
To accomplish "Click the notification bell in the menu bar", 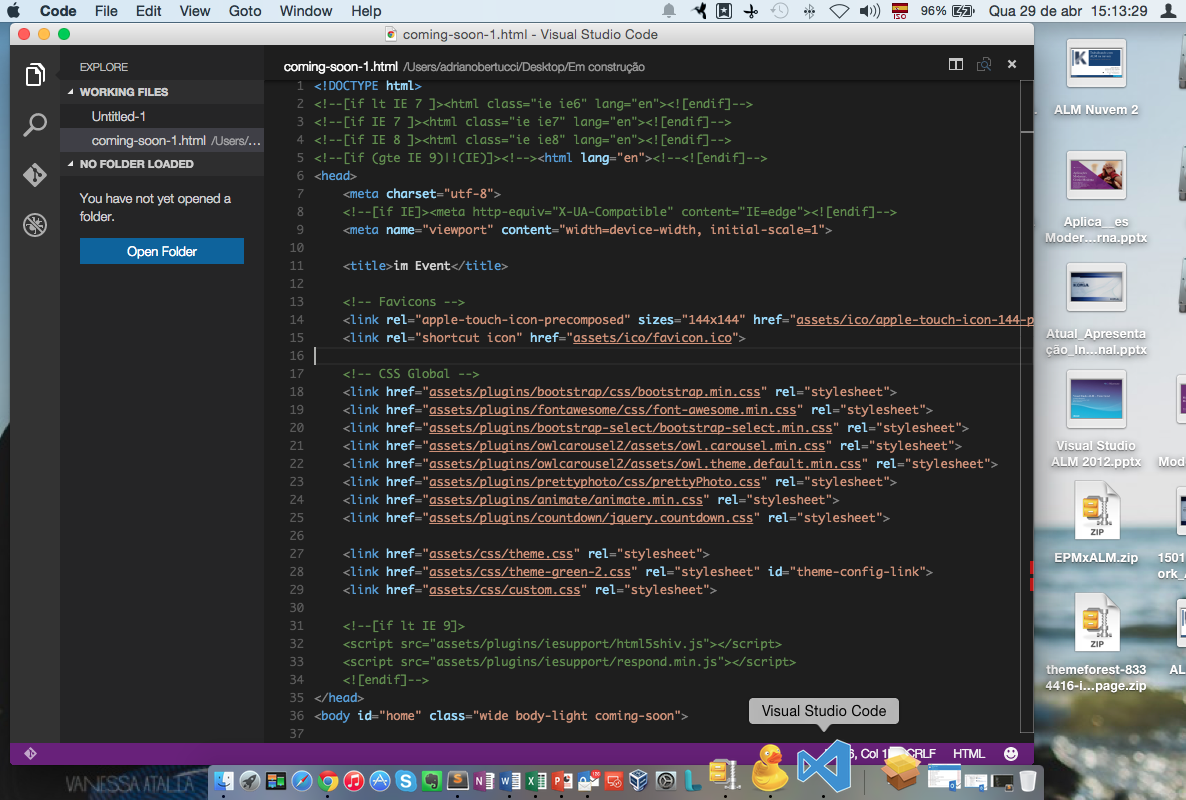I will (x=669, y=11).
